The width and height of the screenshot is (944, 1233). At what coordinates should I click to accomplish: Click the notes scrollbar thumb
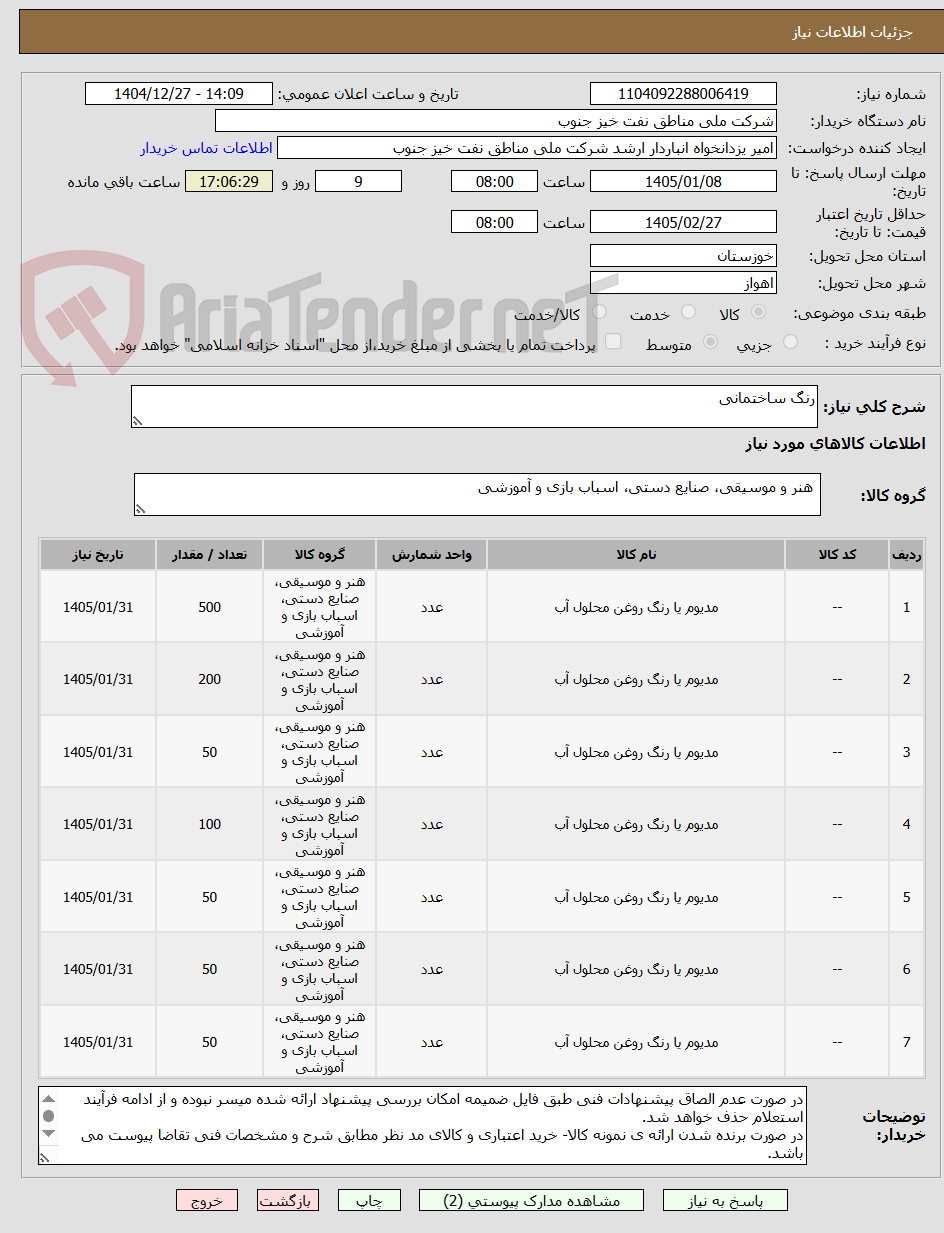(x=48, y=1116)
